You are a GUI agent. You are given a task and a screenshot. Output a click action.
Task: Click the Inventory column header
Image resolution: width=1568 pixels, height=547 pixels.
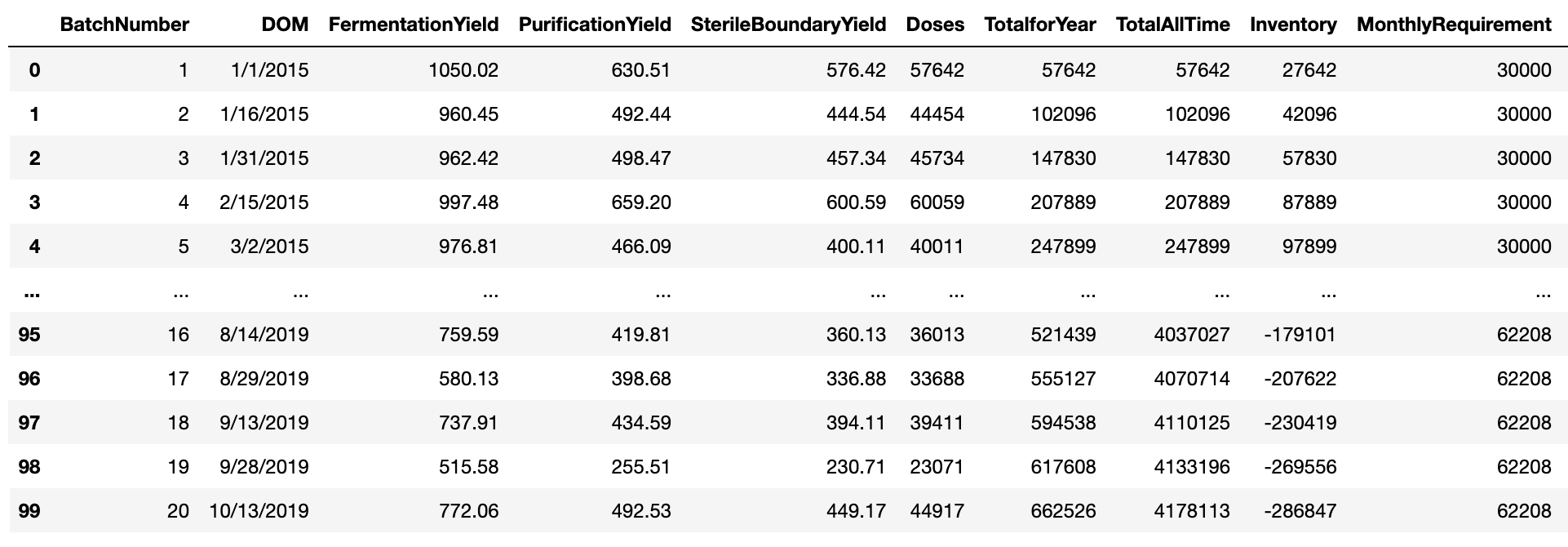click(x=1293, y=24)
